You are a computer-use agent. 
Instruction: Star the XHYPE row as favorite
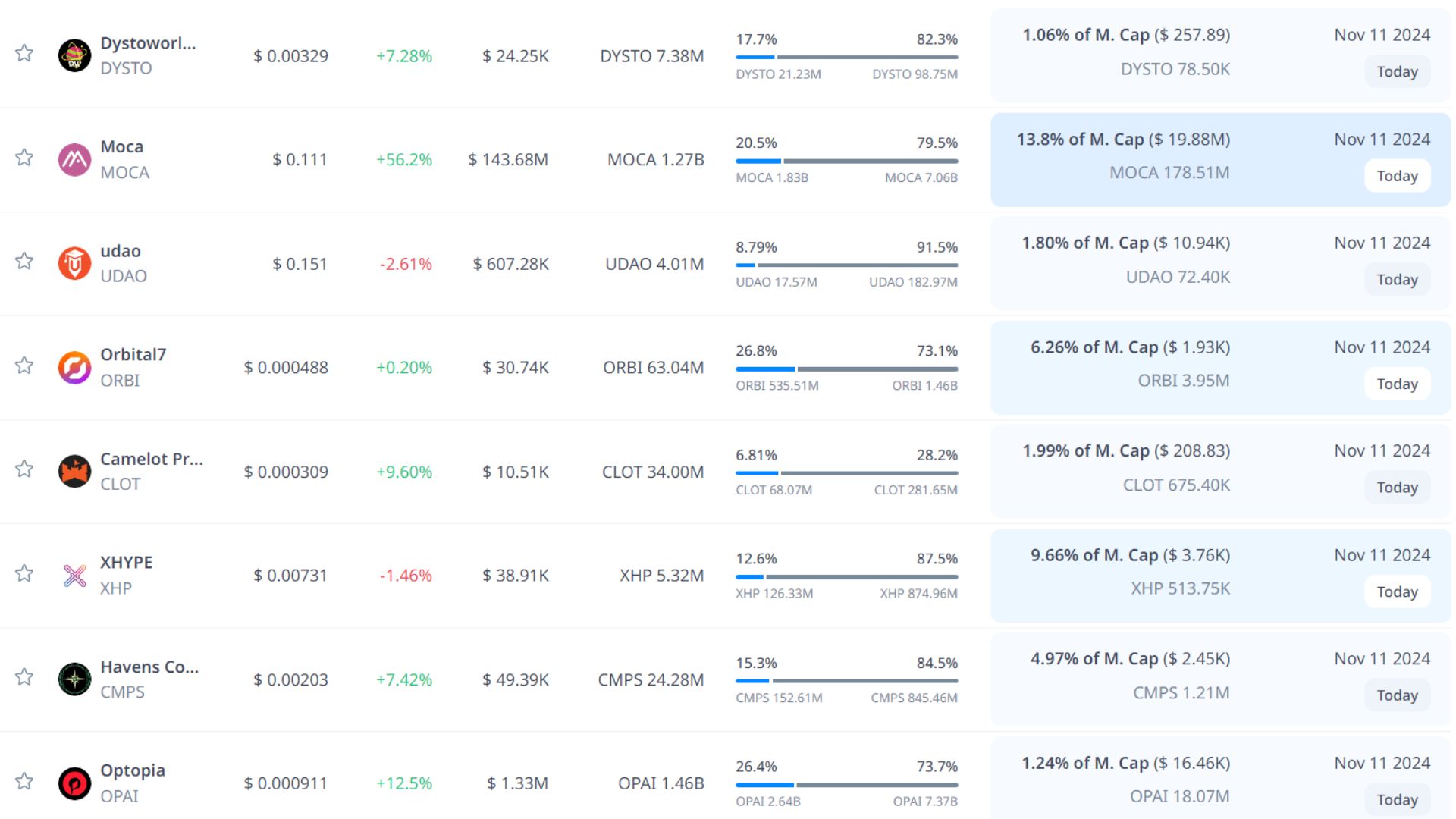pos(24,573)
